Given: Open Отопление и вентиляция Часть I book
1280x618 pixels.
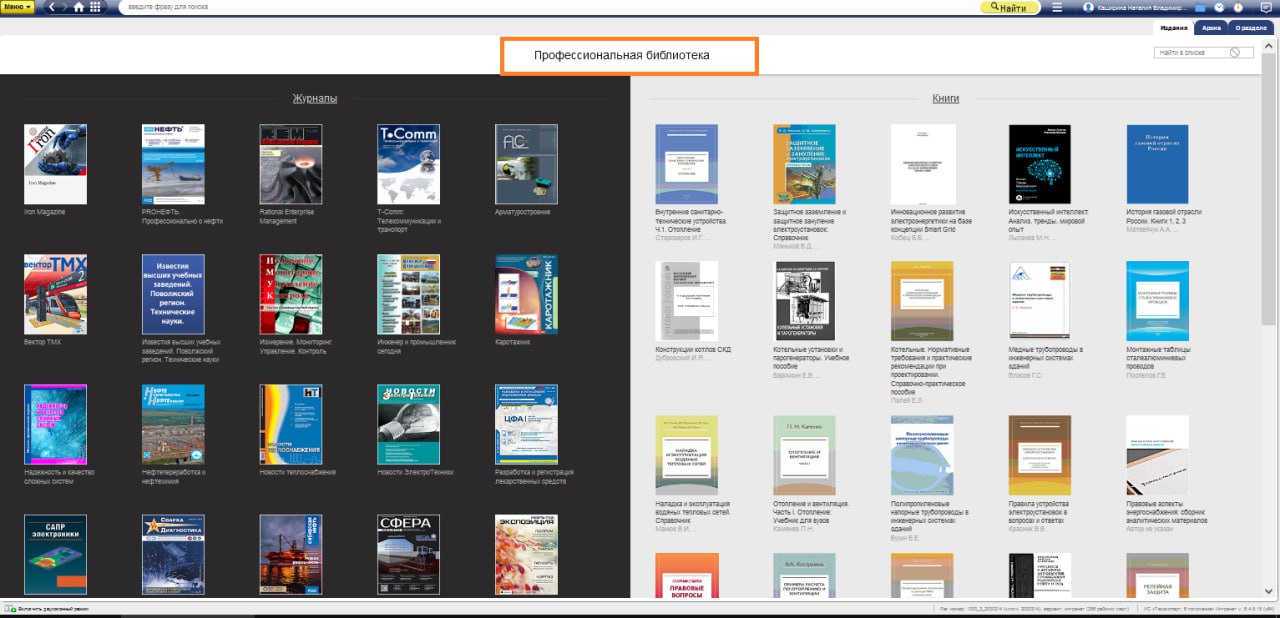Looking at the screenshot, I should pyautogui.click(x=804, y=455).
